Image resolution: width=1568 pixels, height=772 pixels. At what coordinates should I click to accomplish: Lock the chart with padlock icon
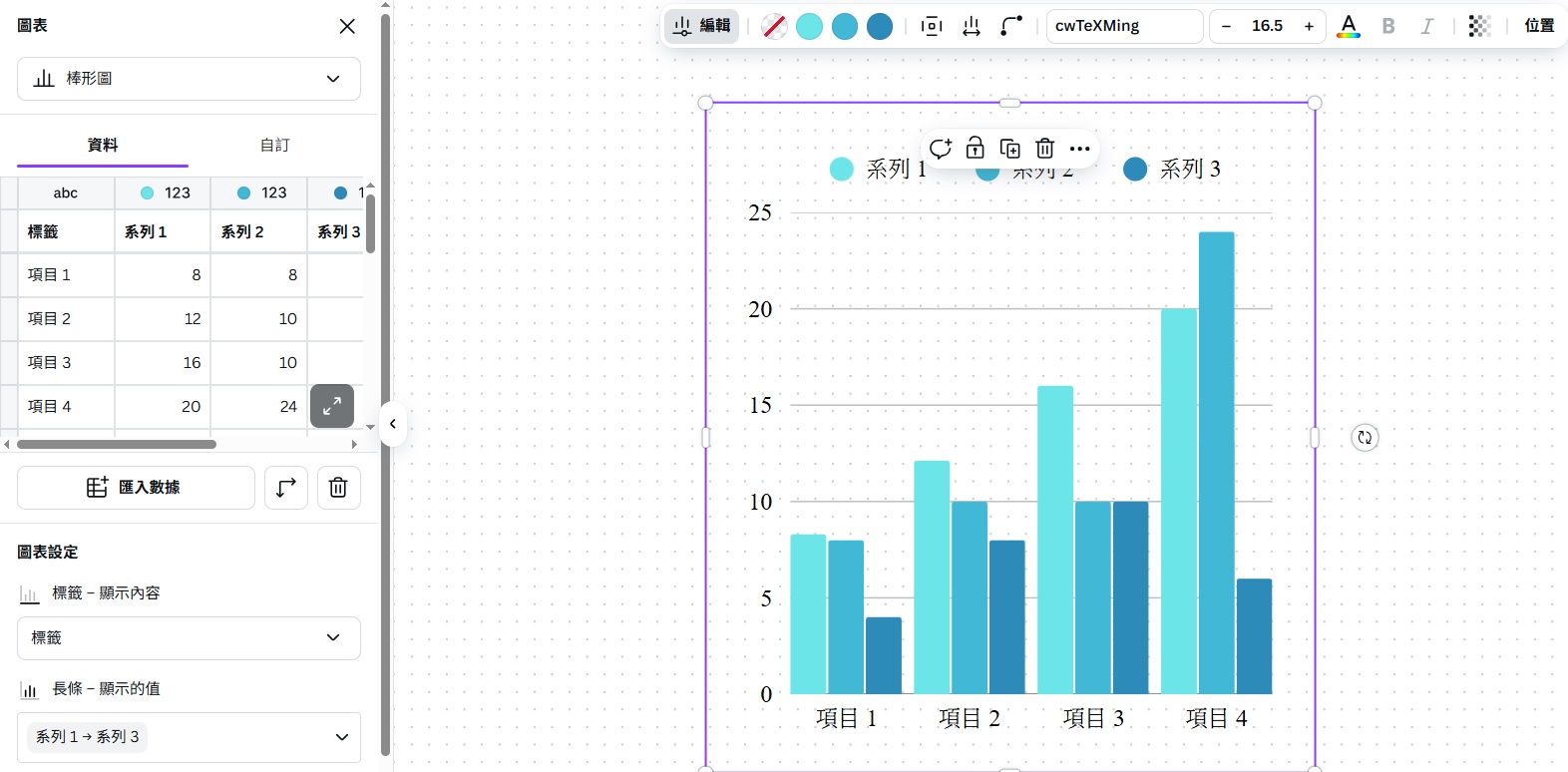976,149
